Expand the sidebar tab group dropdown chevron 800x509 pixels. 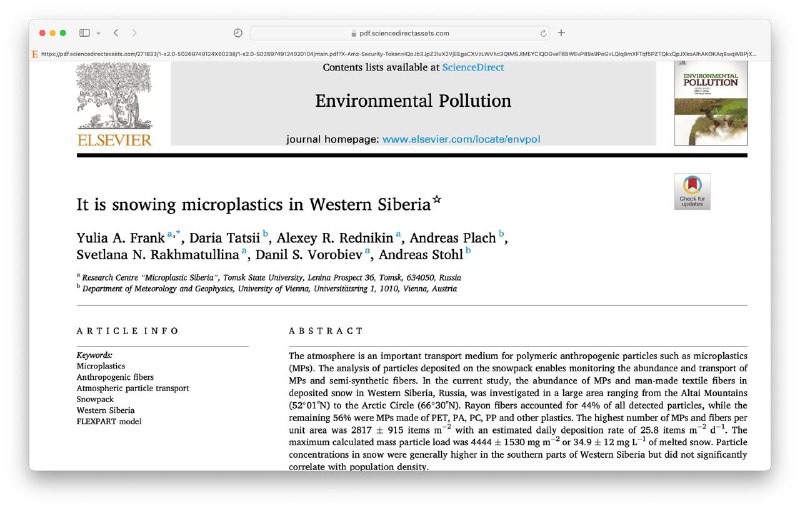[98, 33]
